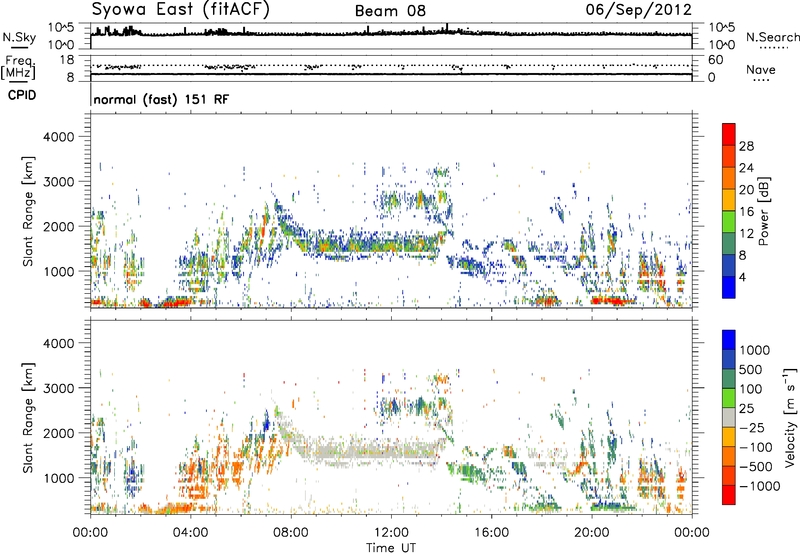800x554 pixels.
Task: Click the '100' velocity colorbar tick
Action: point(751,389)
